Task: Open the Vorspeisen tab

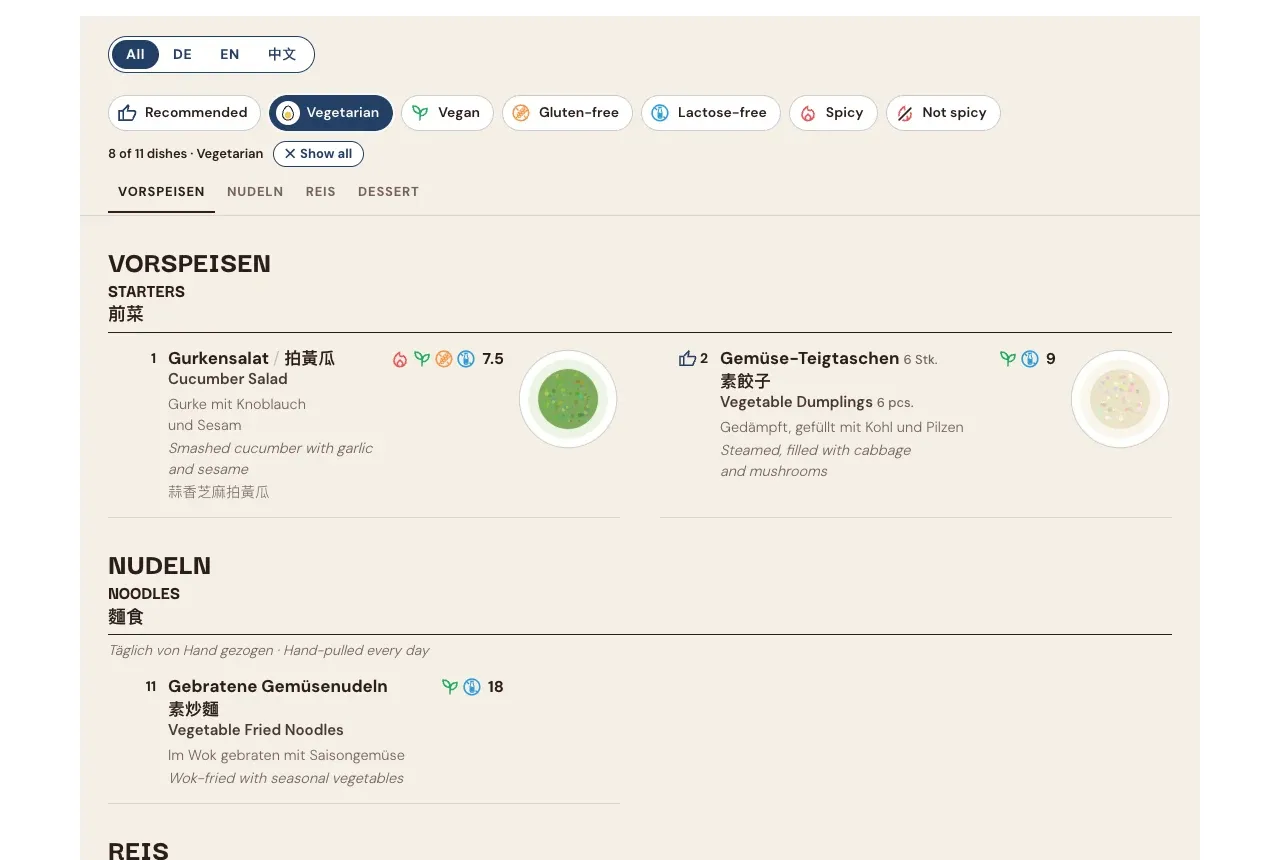Action: 161,192
